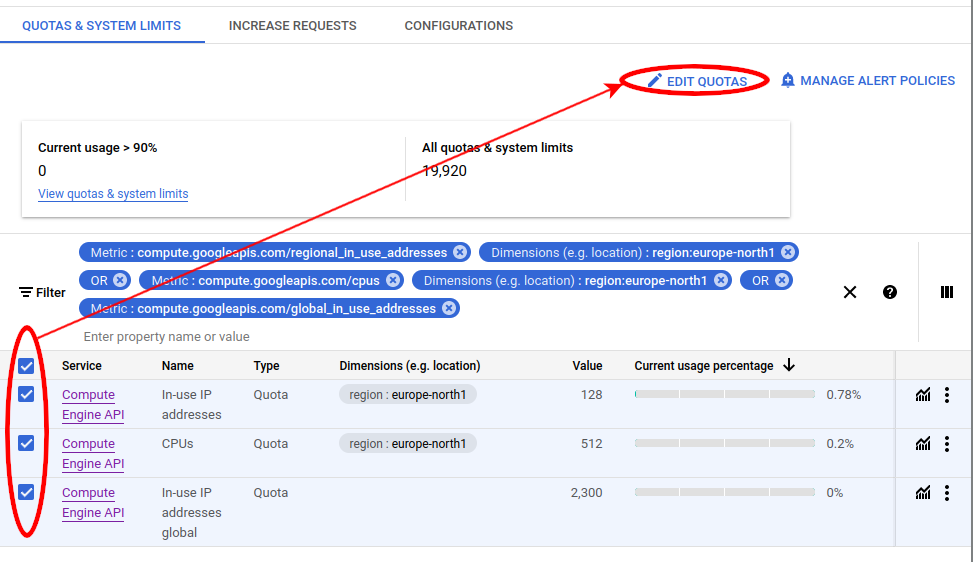The width and height of the screenshot is (973, 562).
Task: Remove the global_in_use_addresses metric filter chip
Action: click(449, 309)
